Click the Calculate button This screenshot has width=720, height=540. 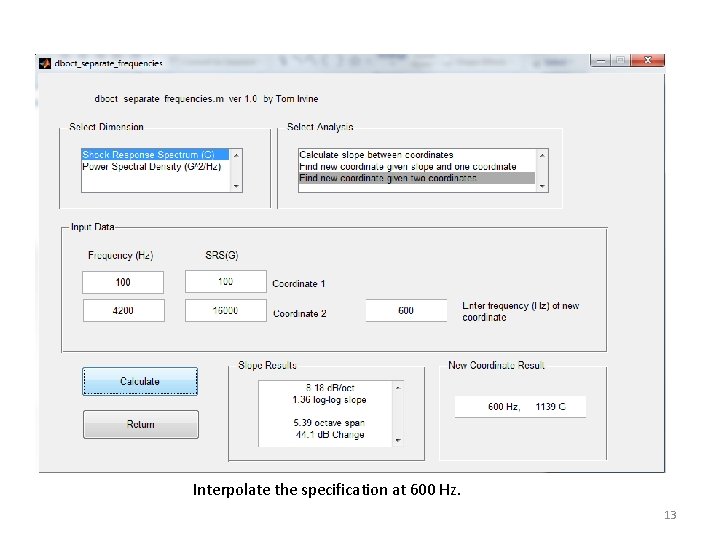140,381
